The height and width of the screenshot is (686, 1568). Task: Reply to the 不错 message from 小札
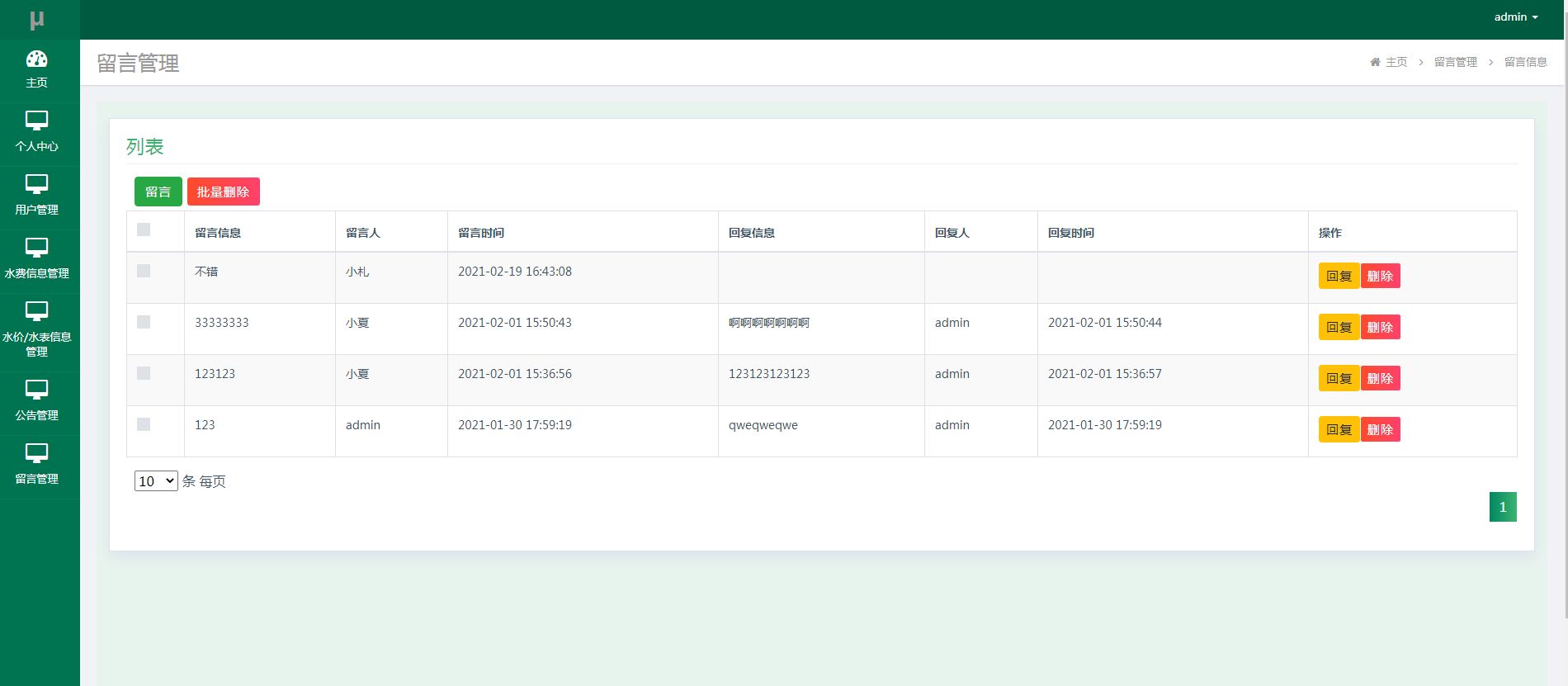[x=1339, y=276]
